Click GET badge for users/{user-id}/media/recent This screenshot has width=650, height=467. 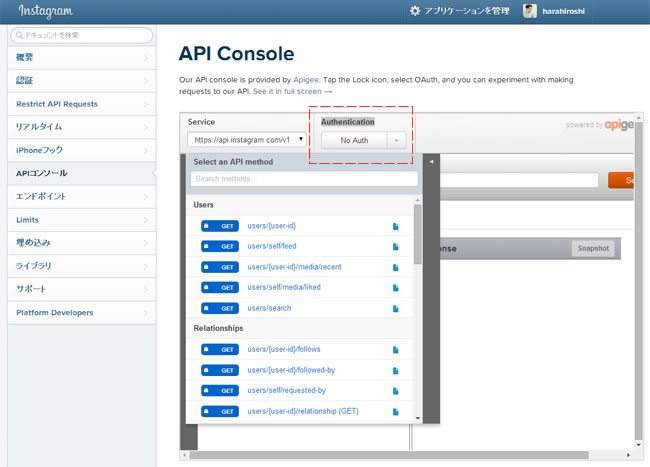click(220, 267)
